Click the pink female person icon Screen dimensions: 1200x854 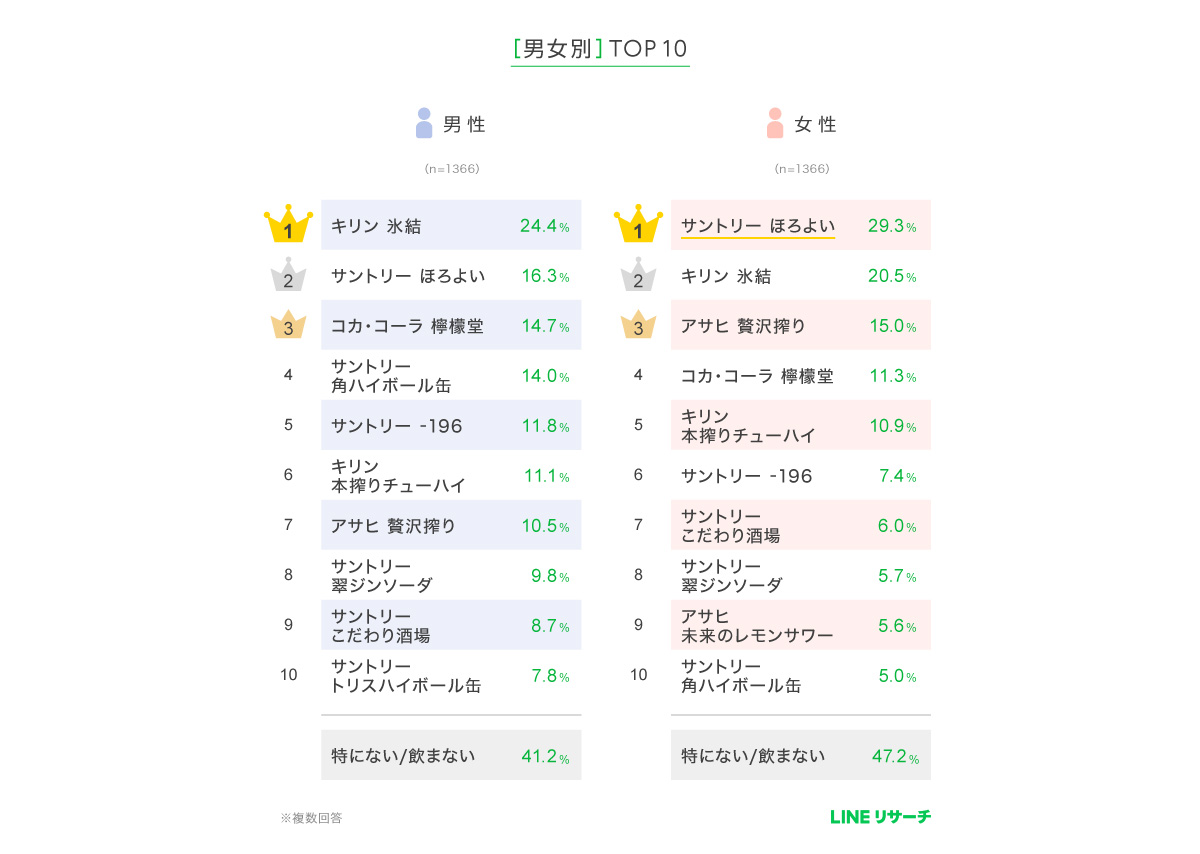click(x=775, y=123)
